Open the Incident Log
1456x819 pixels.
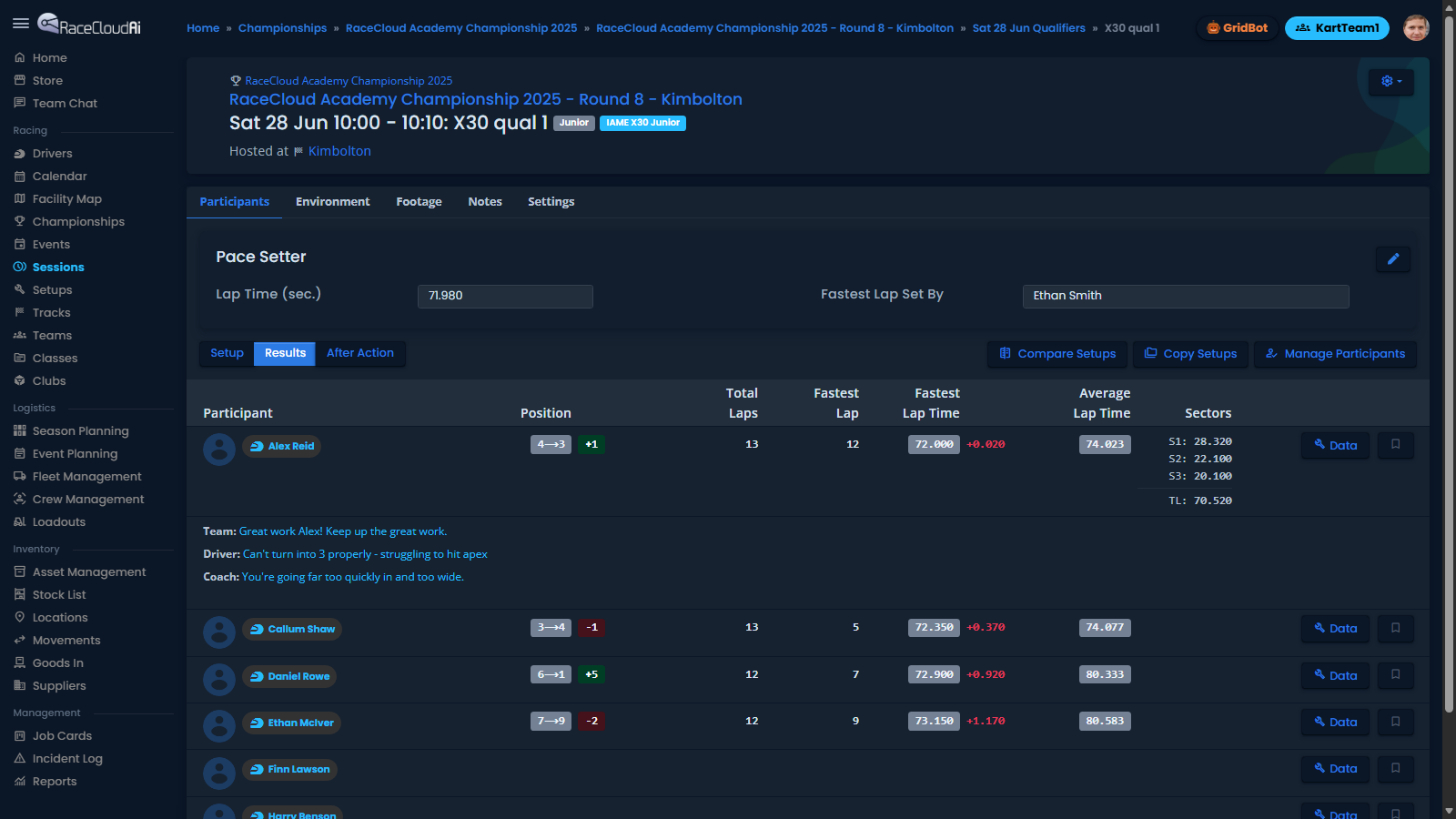[67, 758]
